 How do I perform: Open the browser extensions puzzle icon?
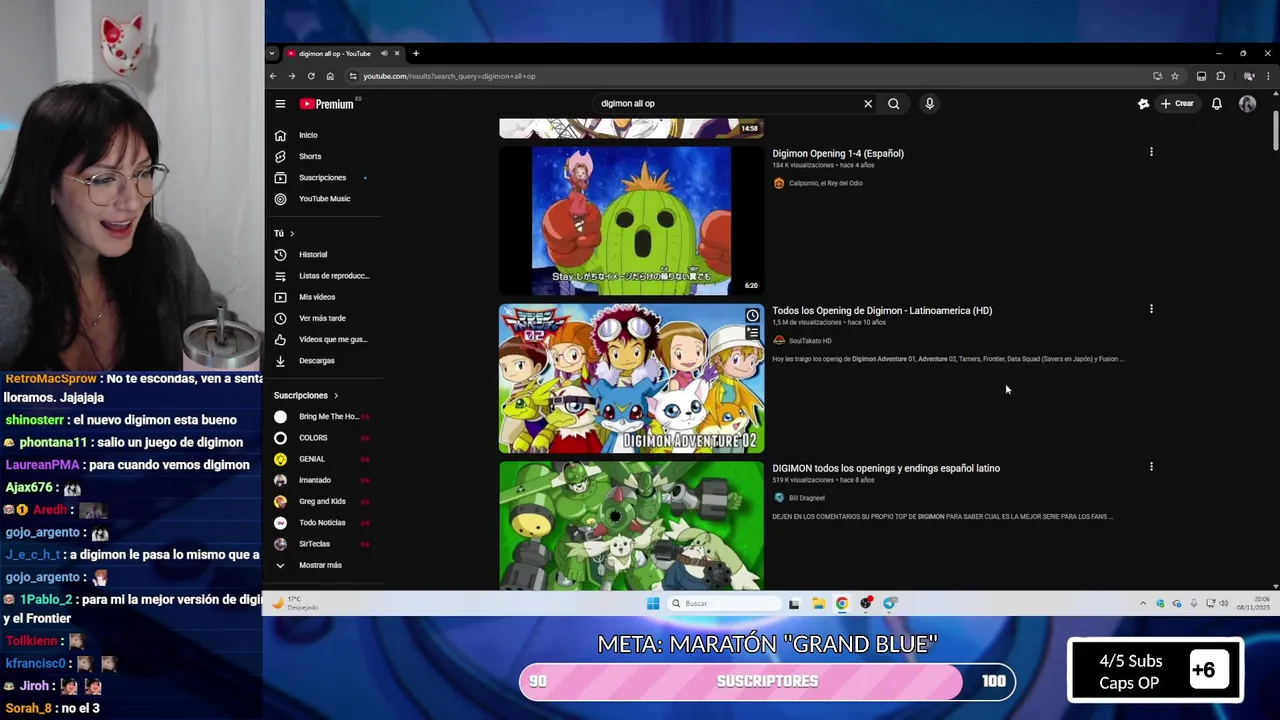tap(1220, 76)
